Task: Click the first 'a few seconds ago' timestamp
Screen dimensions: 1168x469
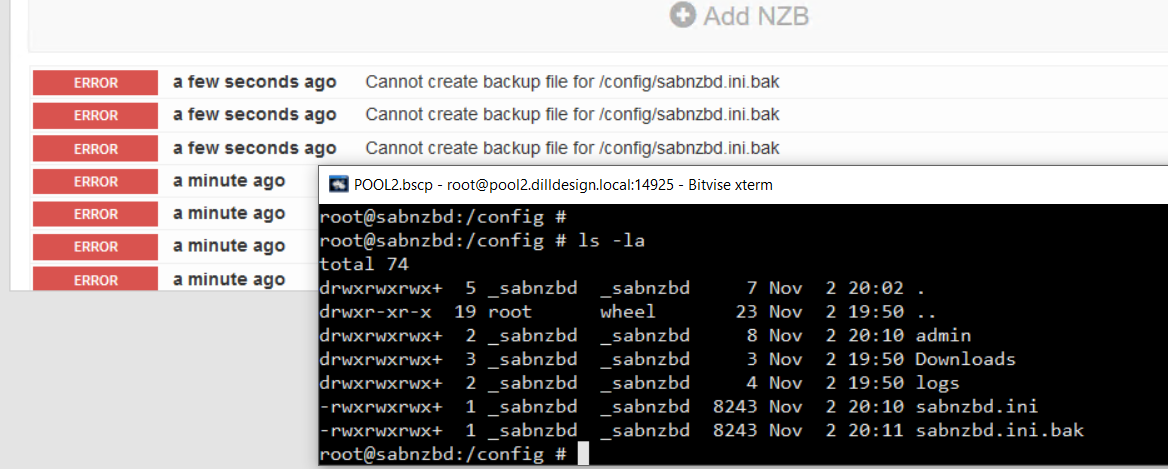Action: (254, 83)
